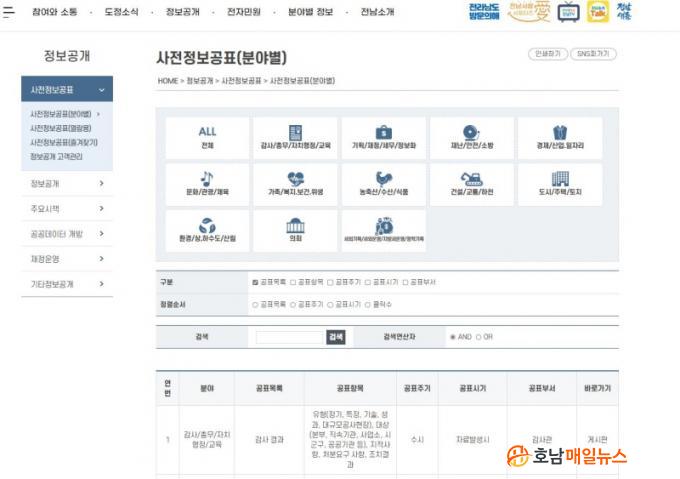
Task: Expand the 공공데이터 개방 sidebar menu
Action: (x=101, y=234)
